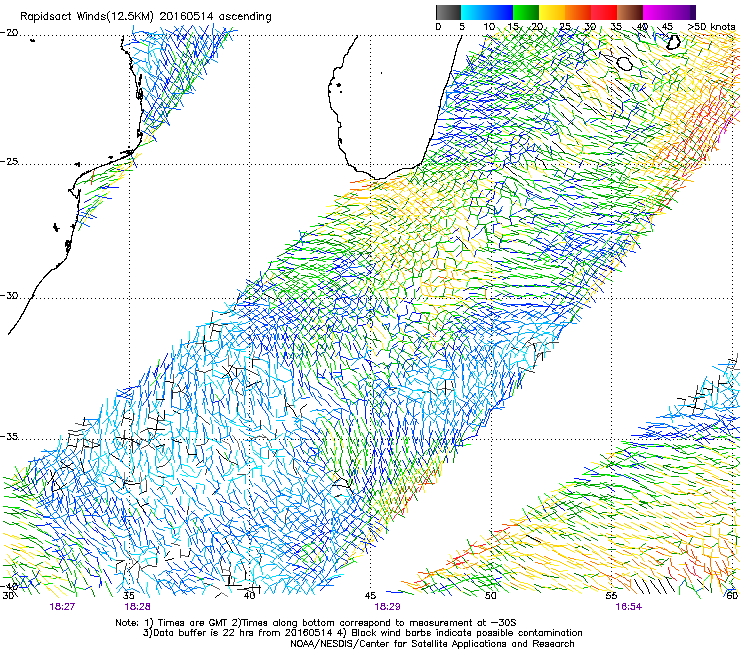This screenshot has width=740, height=650.
Task: Click the "40" longitude label on bottom axis
Action: [x=250, y=596]
